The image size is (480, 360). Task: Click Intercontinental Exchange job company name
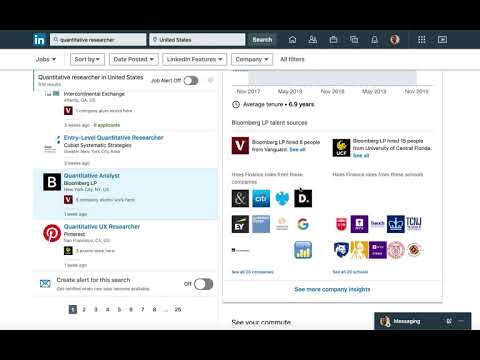(x=94, y=94)
